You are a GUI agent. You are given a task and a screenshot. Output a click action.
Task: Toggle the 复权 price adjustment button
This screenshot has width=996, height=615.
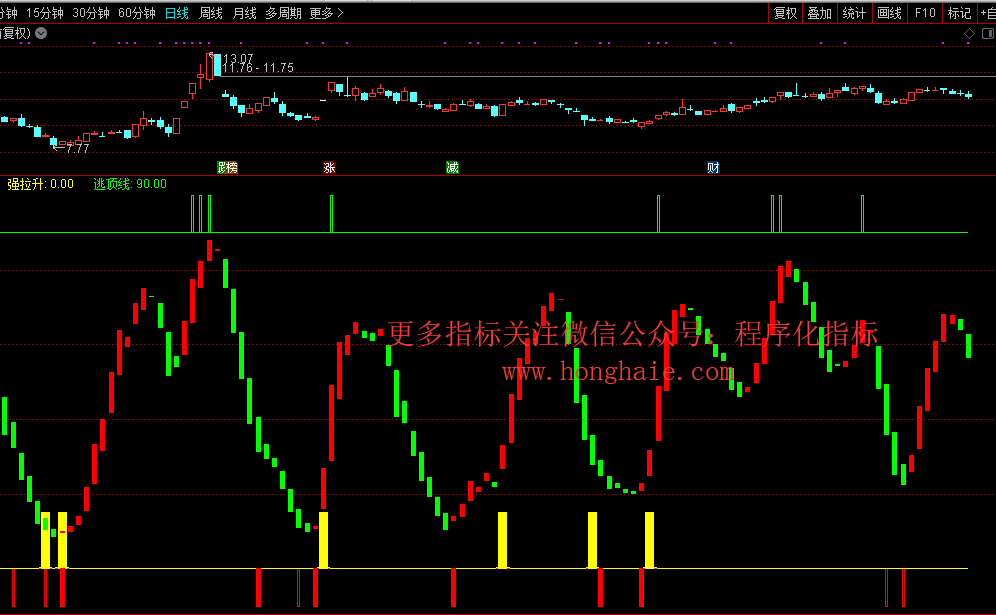pos(785,13)
